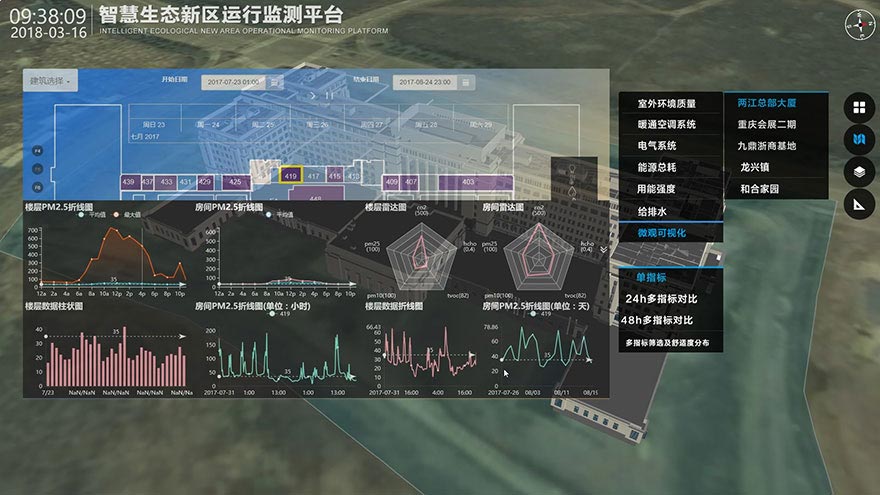The width and height of the screenshot is (880, 495).
Task: Open the layers stack icon
Action: click(x=859, y=172)
